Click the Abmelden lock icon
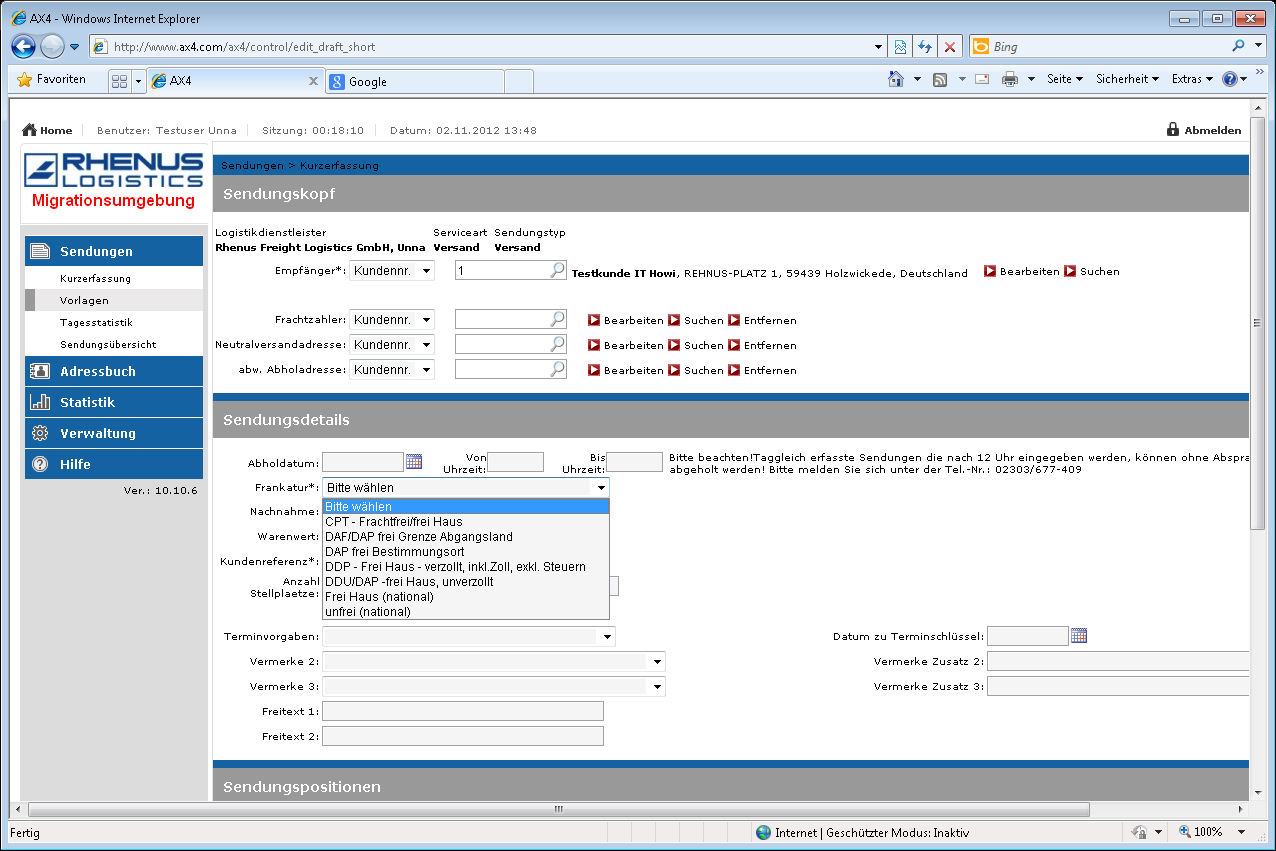This screenshot has width=1276, height=851. point(1173,130)
